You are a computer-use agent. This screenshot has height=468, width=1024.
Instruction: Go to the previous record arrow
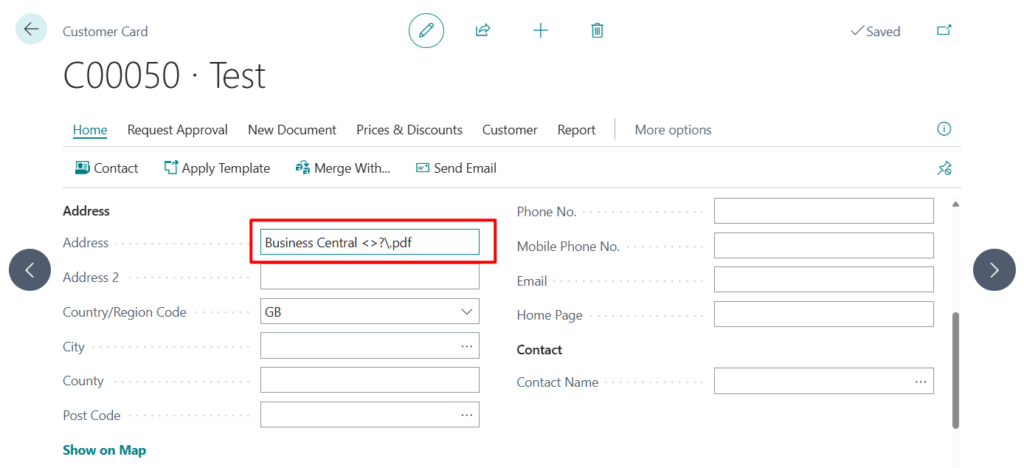click(30, 270)
